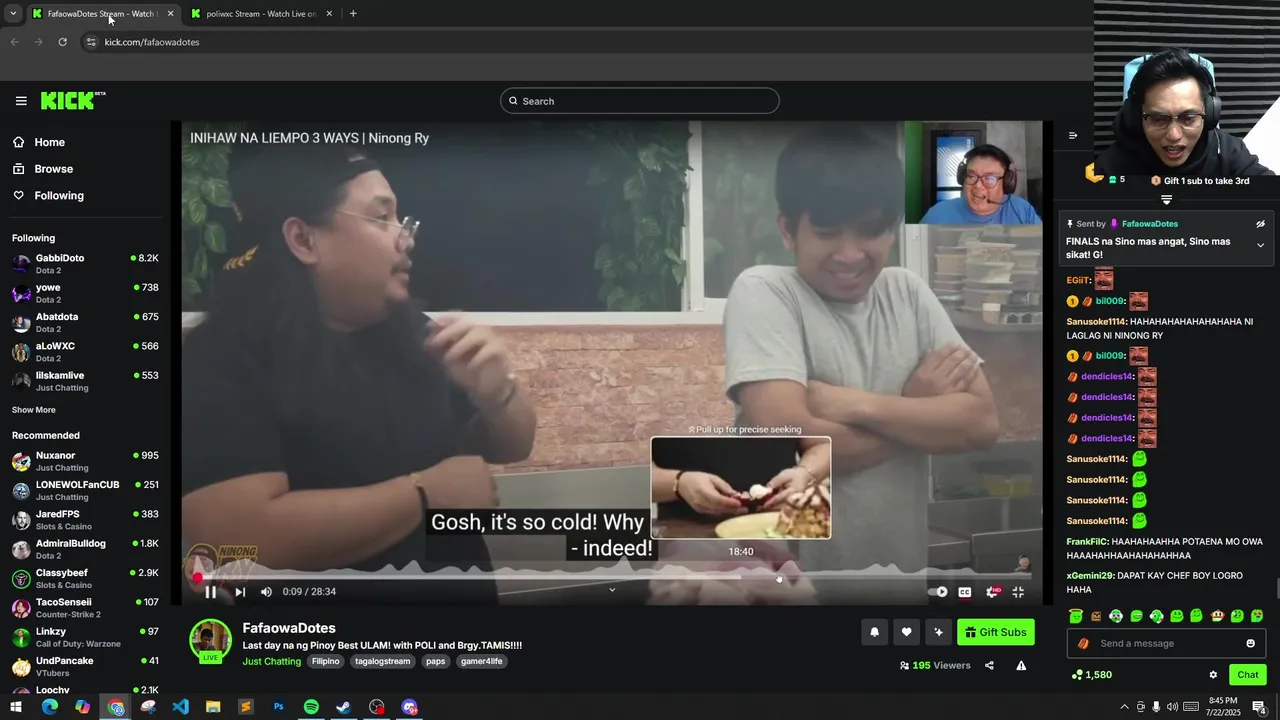
Task: Share the stream
Action: point(989,666)
